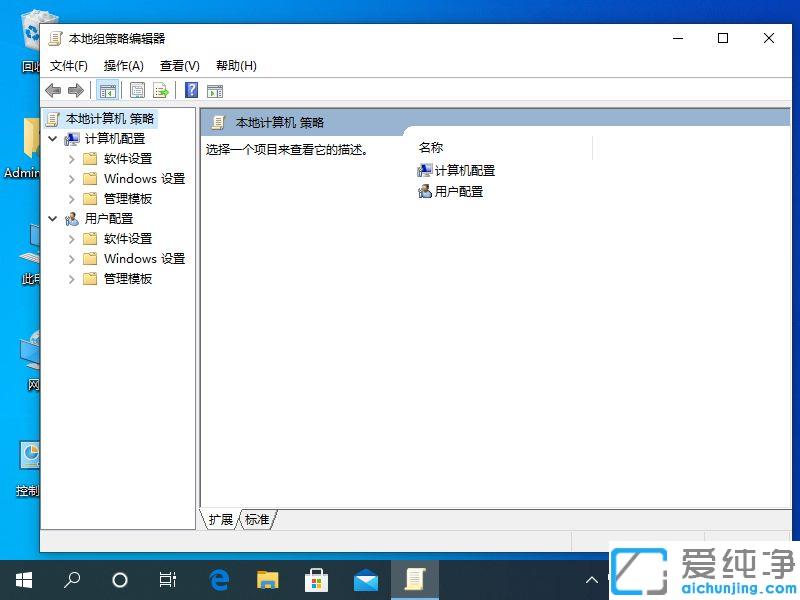Viewport: 800px width, 600px height.
Task: Launch Microsoft Edge from the taskbar
Action: 218,579
